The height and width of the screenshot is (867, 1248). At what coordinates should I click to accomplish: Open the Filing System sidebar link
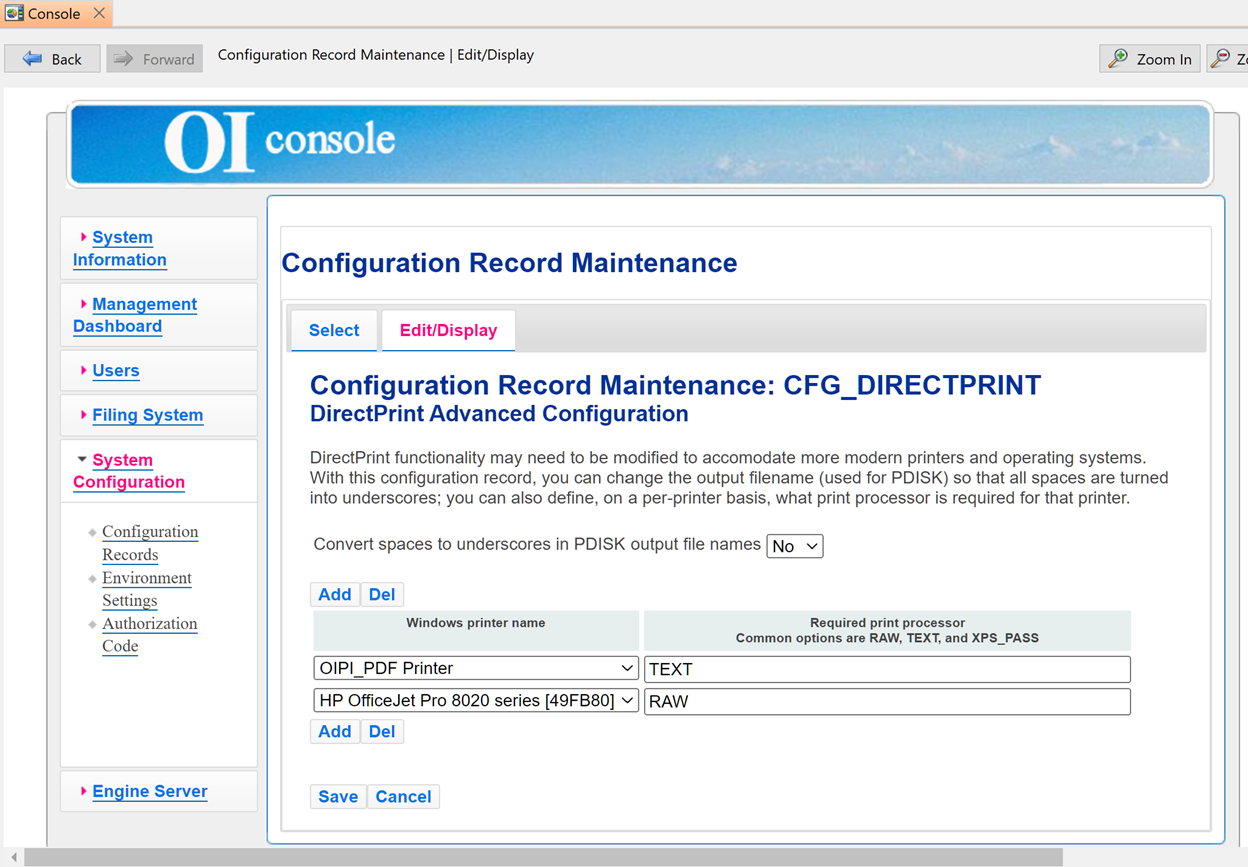click(x=148, y=415)
